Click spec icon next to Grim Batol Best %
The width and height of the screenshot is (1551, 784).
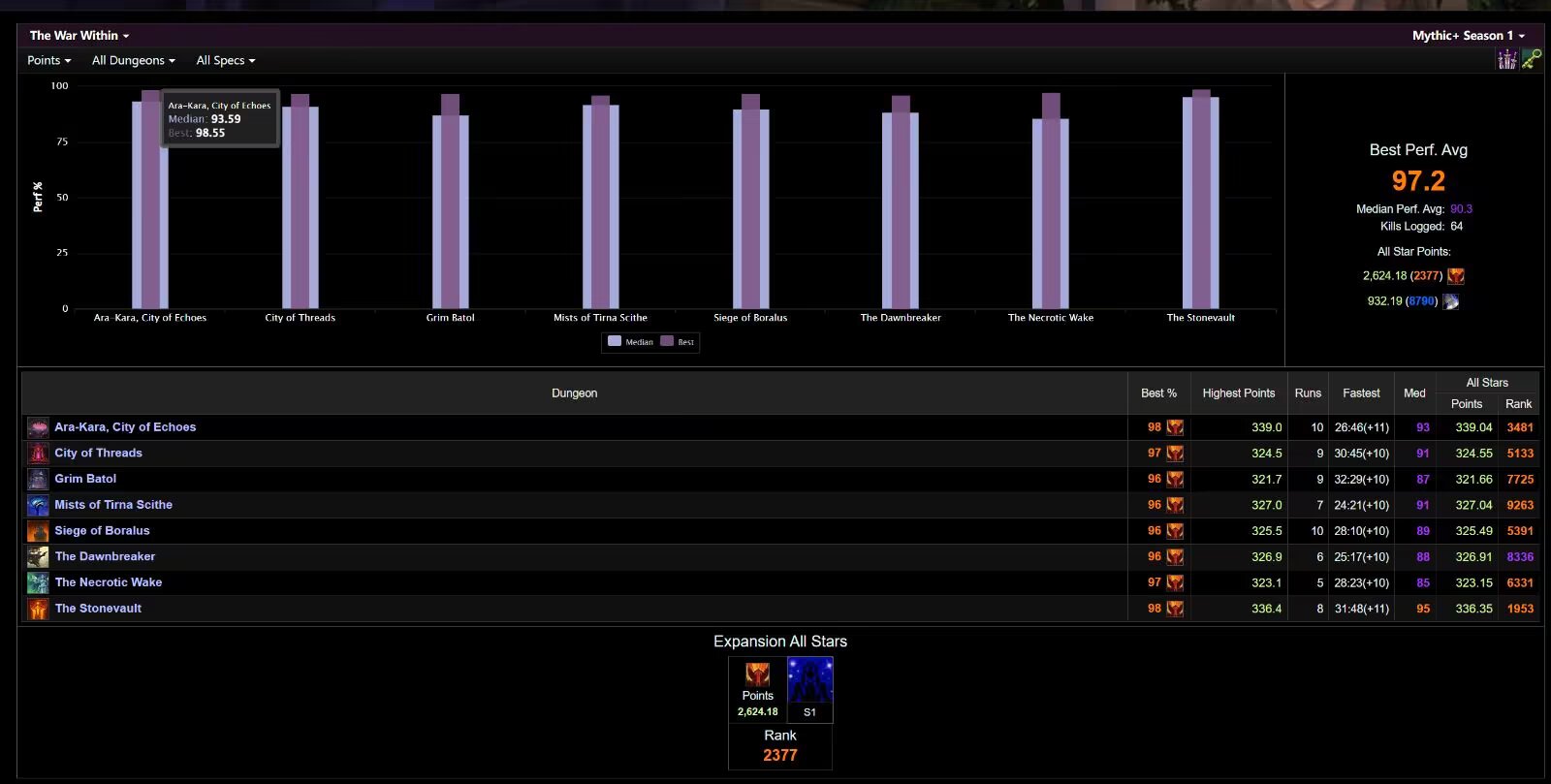point(1175,479)
